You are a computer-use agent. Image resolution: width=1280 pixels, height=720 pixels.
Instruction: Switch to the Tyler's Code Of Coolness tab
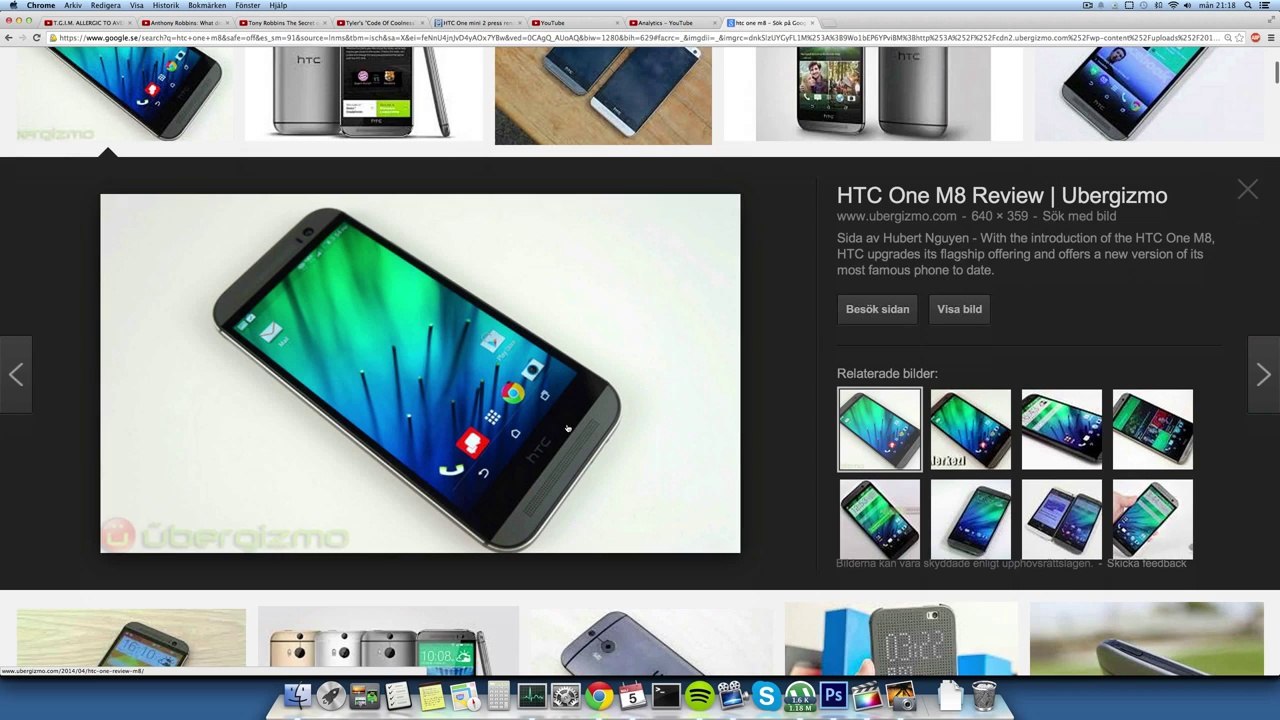click(x=380, y=22)
